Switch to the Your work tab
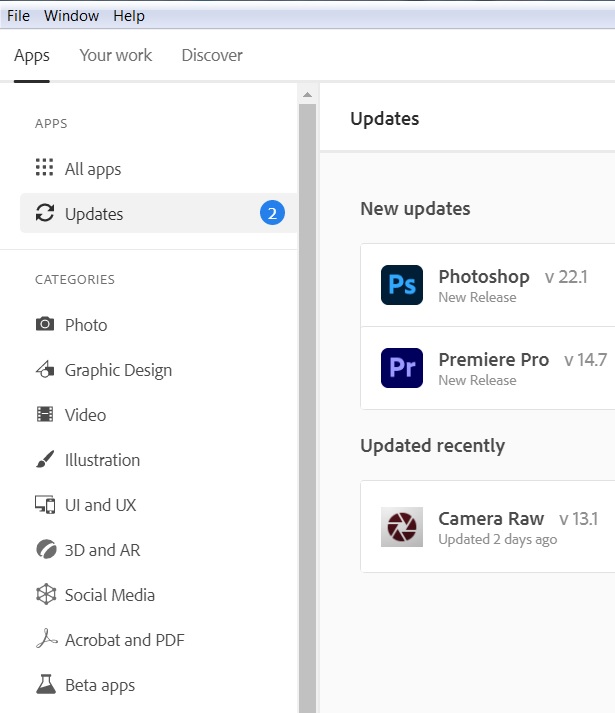The image size is (615, 713). pyautogui.click(x=116, y=55)
